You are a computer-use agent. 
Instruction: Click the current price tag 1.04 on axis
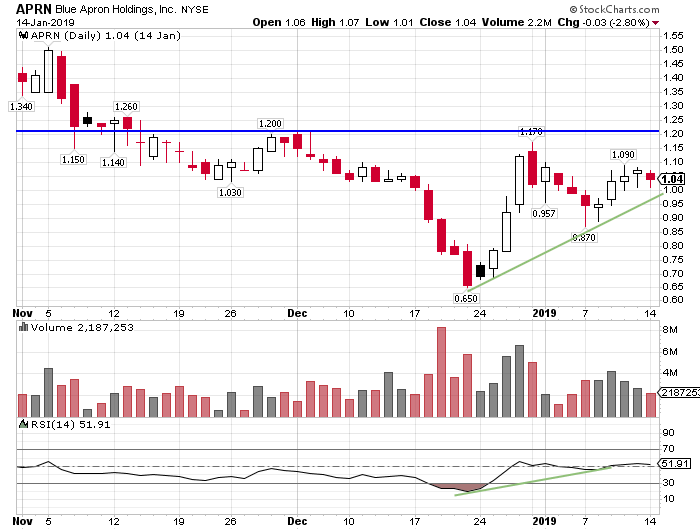pyautogui.click(x=672, y=179)
